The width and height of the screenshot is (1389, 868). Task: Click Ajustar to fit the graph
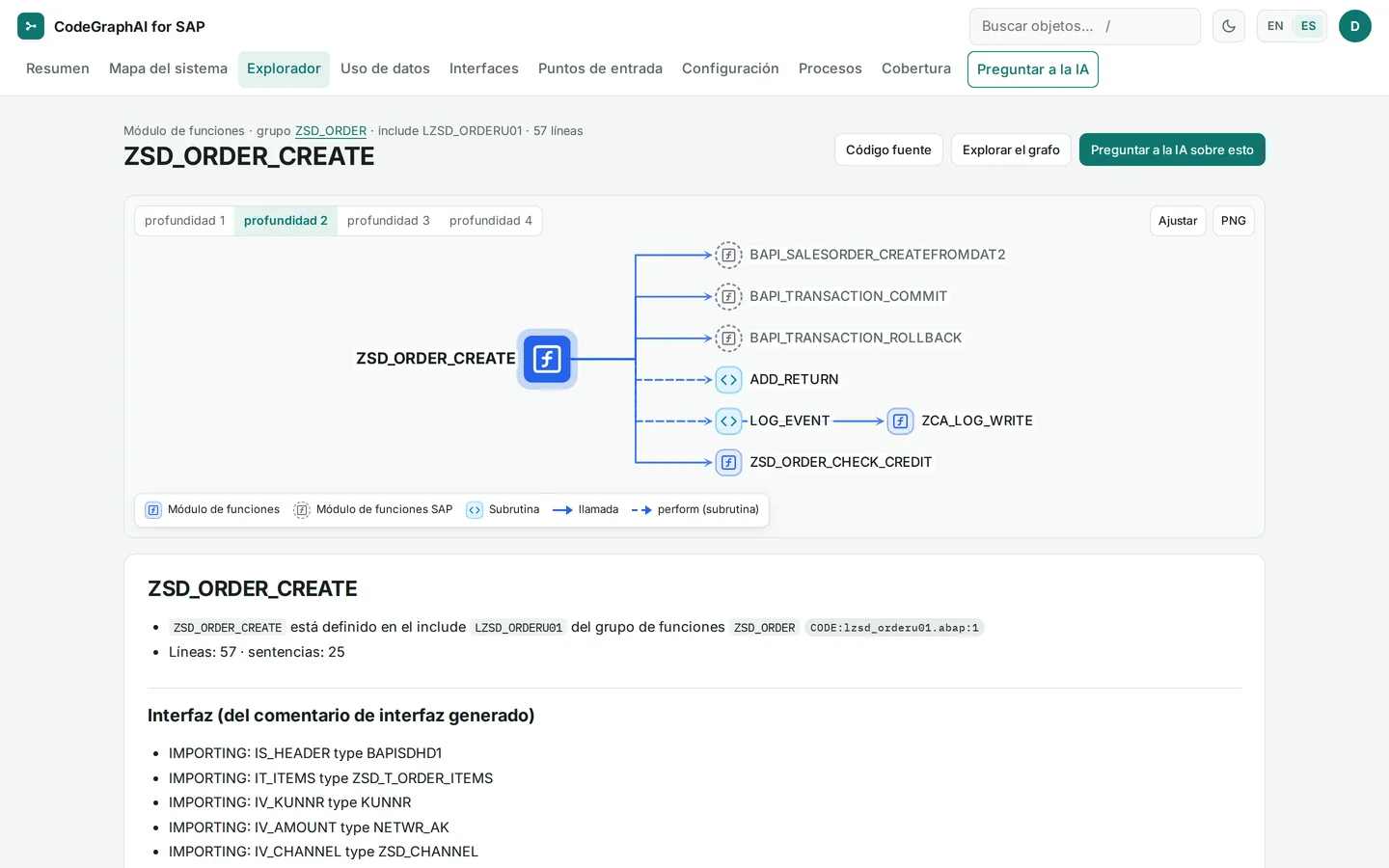(1178, 221)
